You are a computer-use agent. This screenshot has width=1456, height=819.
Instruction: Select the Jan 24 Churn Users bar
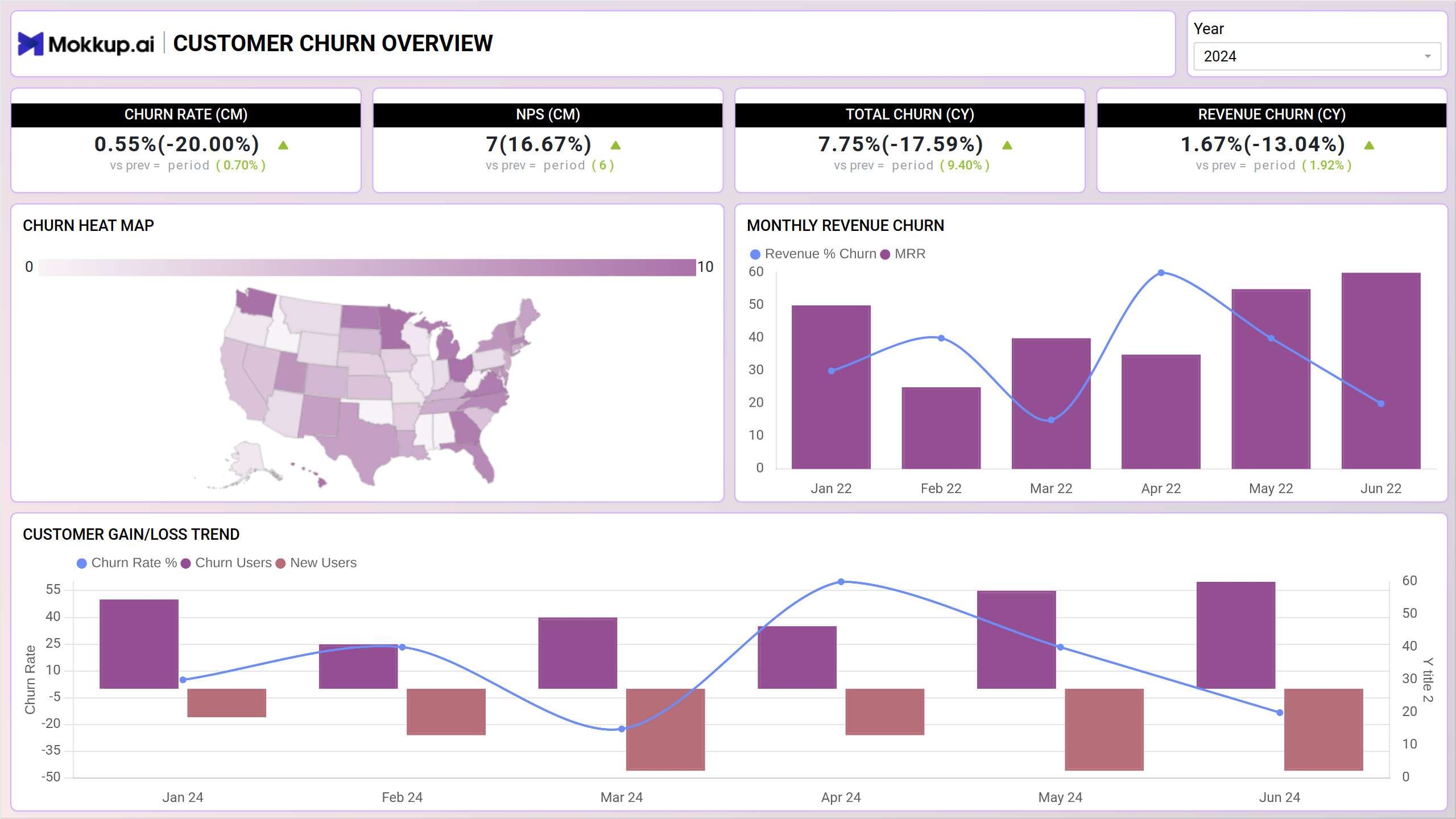(139, 644)
